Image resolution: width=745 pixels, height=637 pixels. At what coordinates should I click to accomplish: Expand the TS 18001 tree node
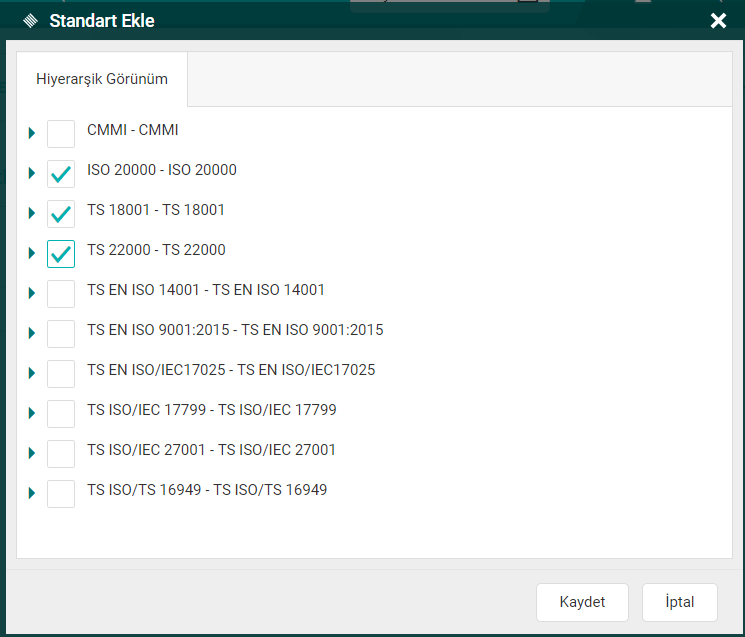(x=32, y=212)
